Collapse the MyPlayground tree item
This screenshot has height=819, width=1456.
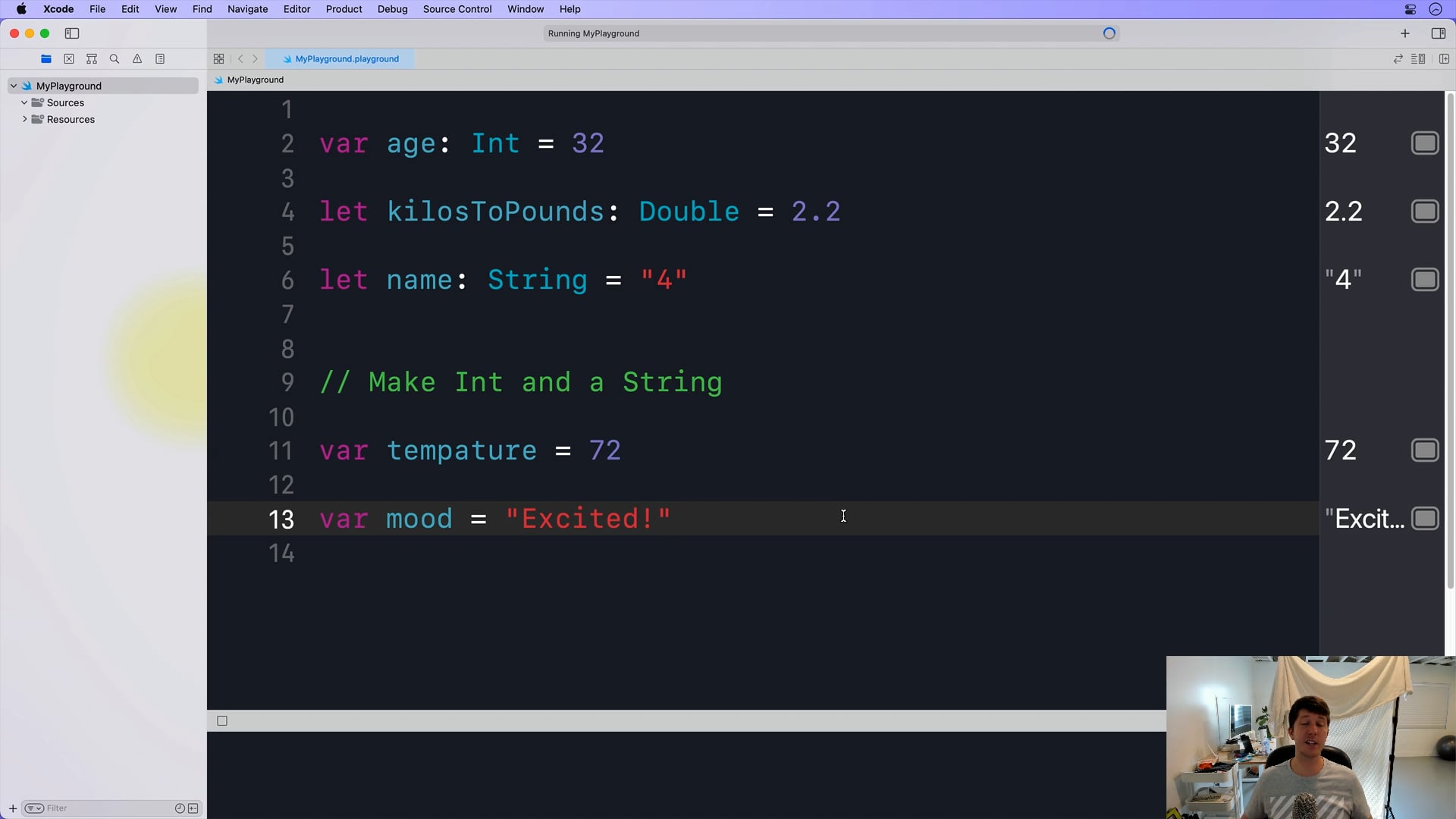(x=14, y=86)
